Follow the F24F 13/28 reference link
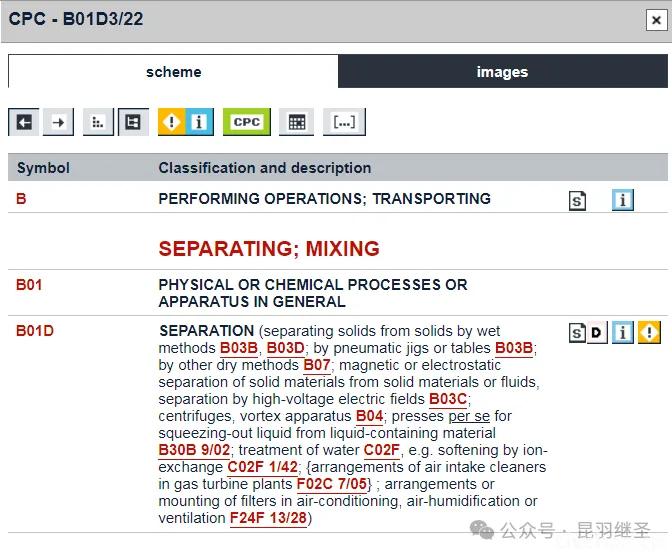 click(268, 518)
